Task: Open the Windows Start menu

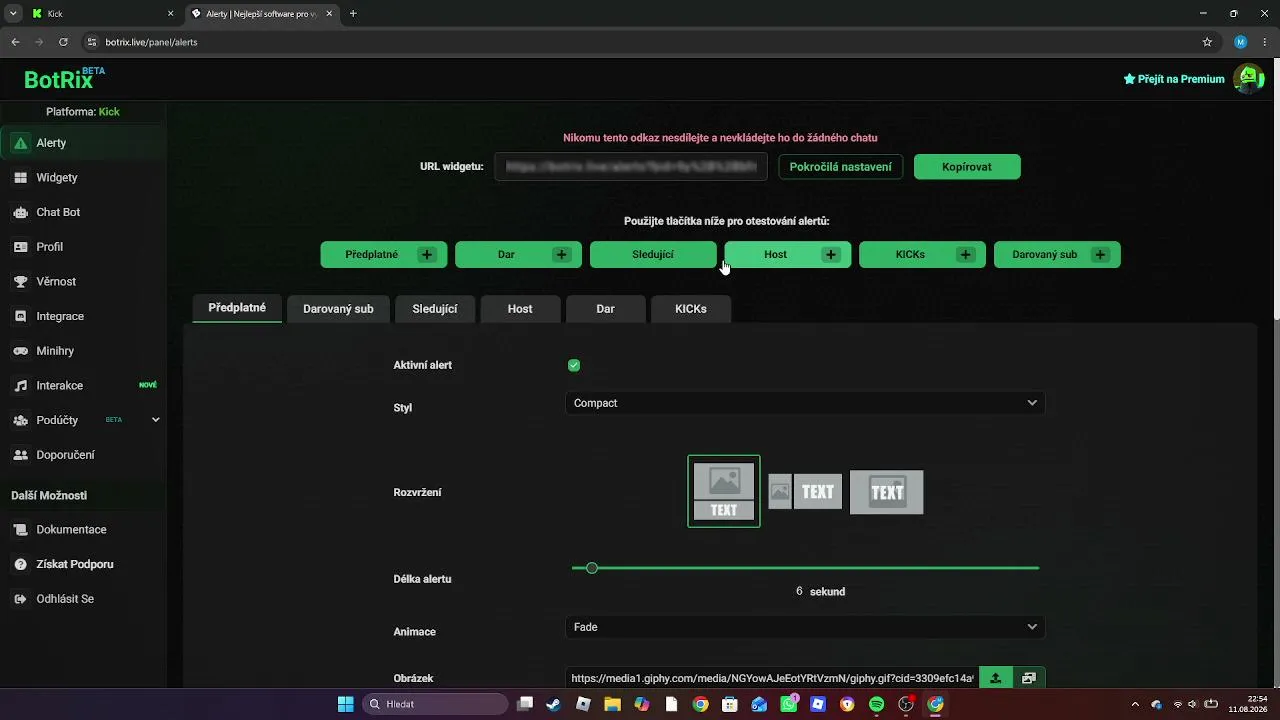Action: click(345, 704)
